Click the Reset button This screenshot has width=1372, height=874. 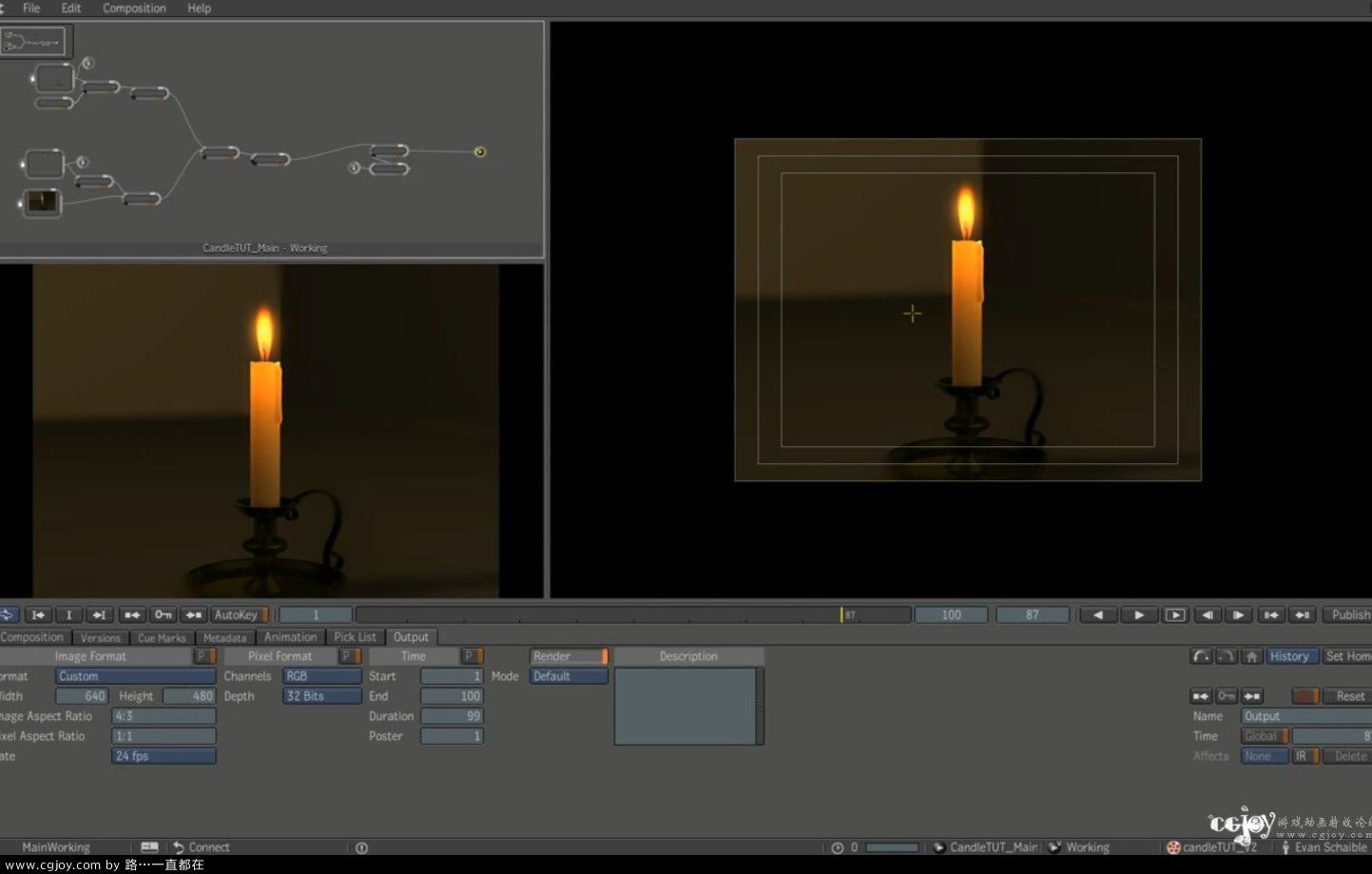(1348, 696)
